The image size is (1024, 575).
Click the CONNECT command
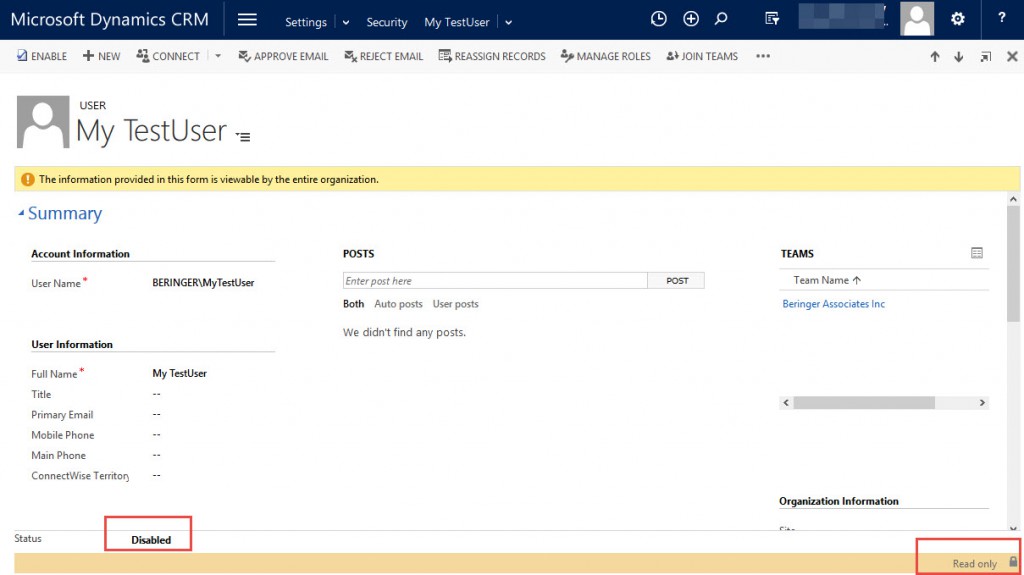(168, 56)
